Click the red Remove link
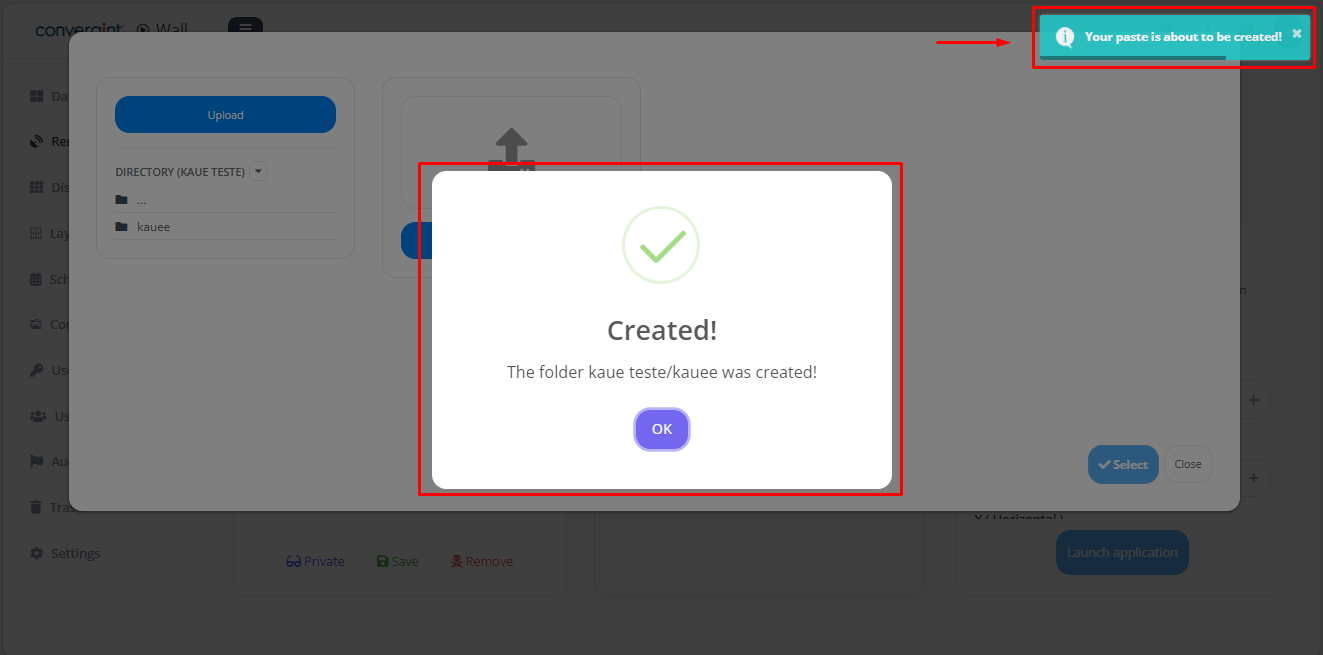 click(482, 561)
